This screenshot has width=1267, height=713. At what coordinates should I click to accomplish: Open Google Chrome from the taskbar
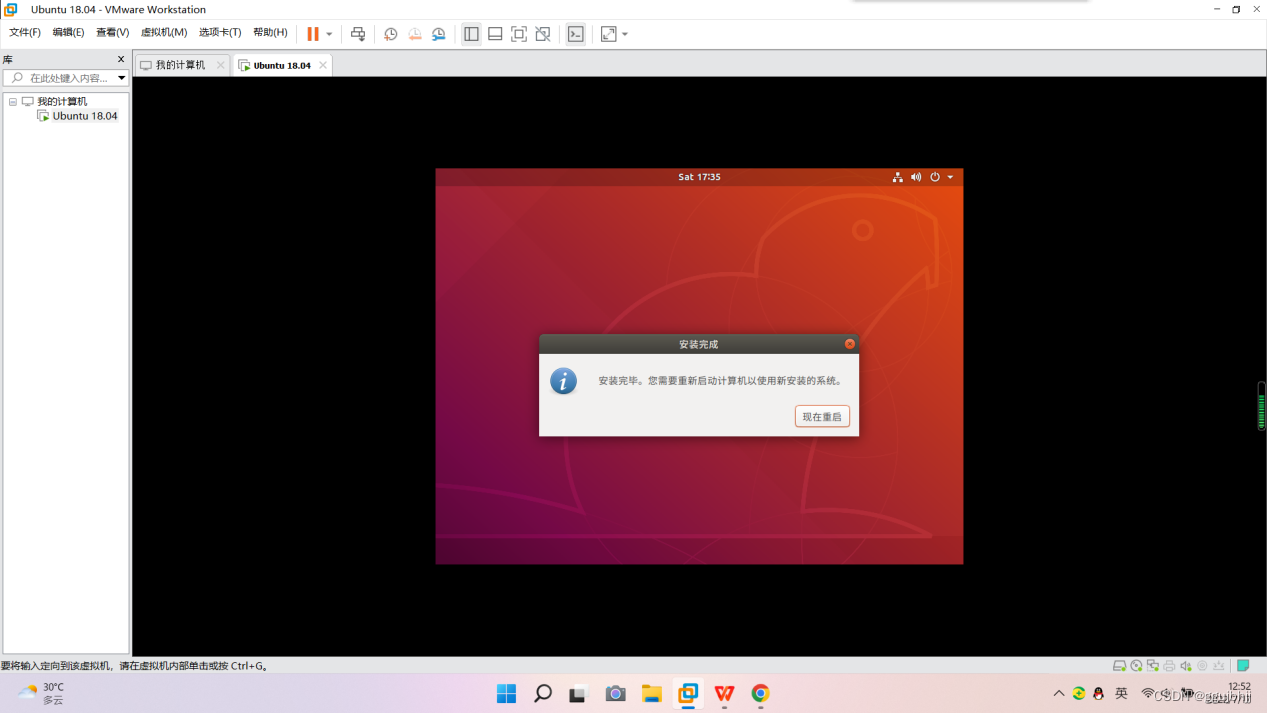[761, 693]
